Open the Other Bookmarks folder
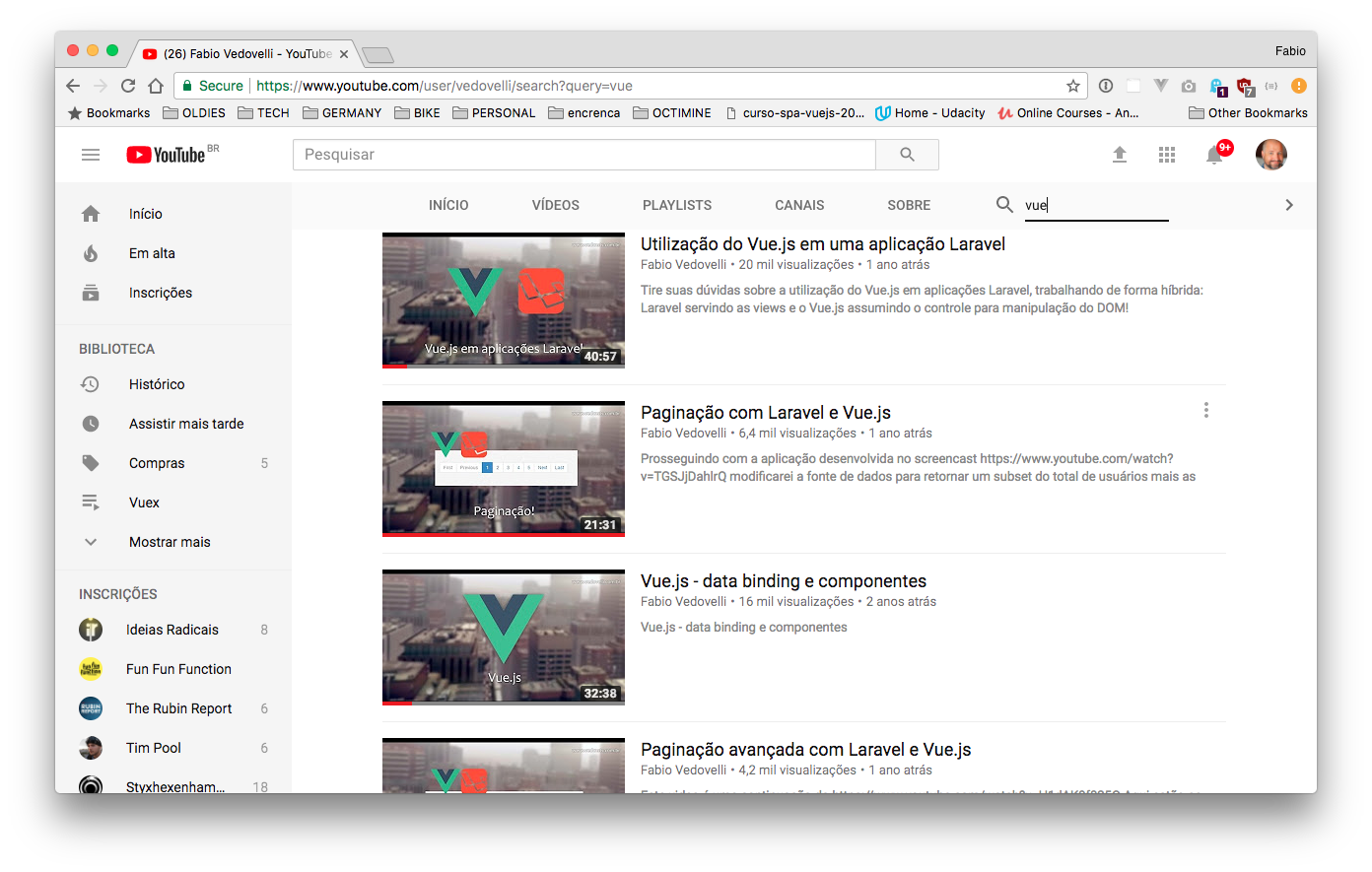This screenshot has height=872, width=1372. tap(1249, 113)
